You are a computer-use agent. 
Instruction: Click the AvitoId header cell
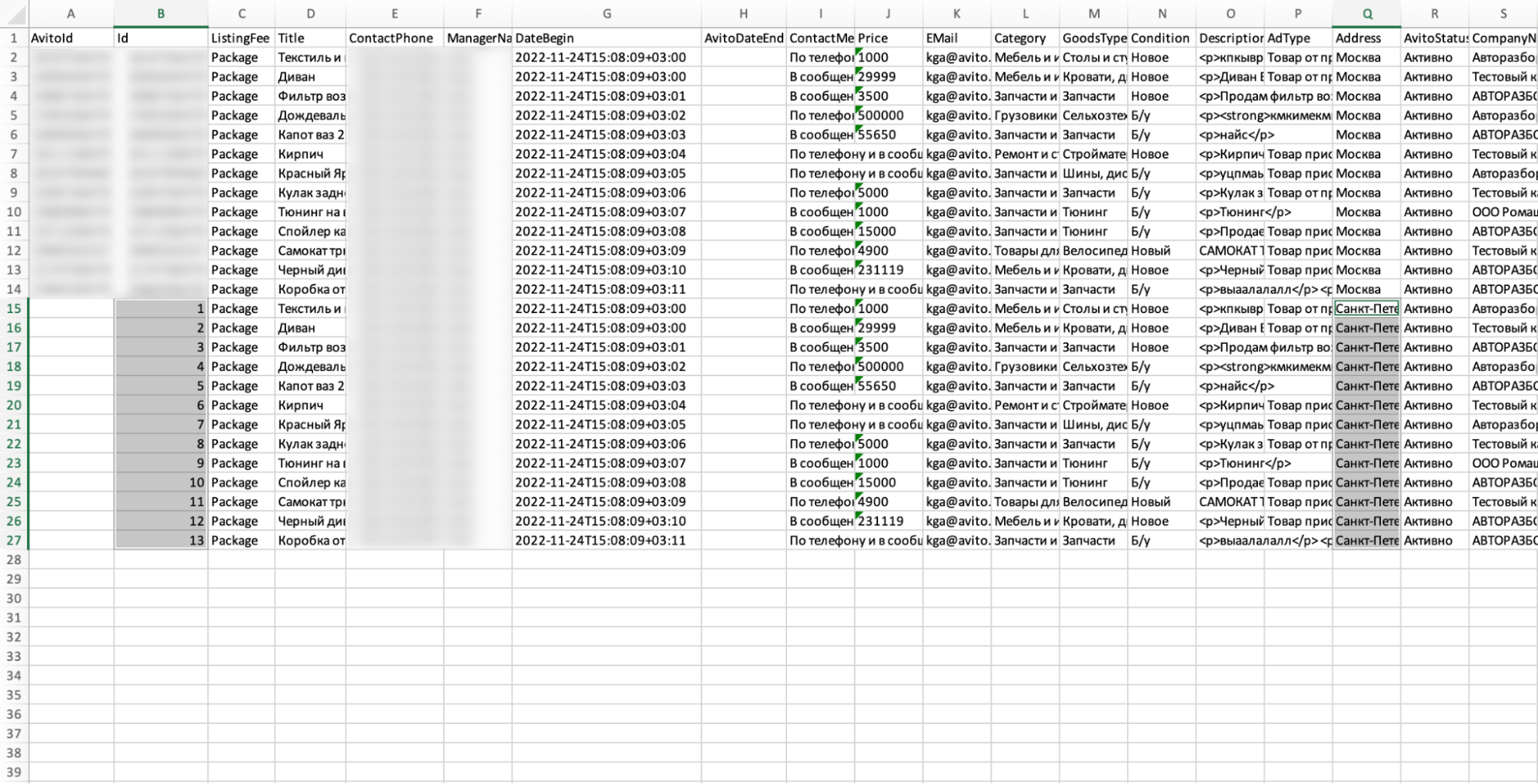coord(71,38)
